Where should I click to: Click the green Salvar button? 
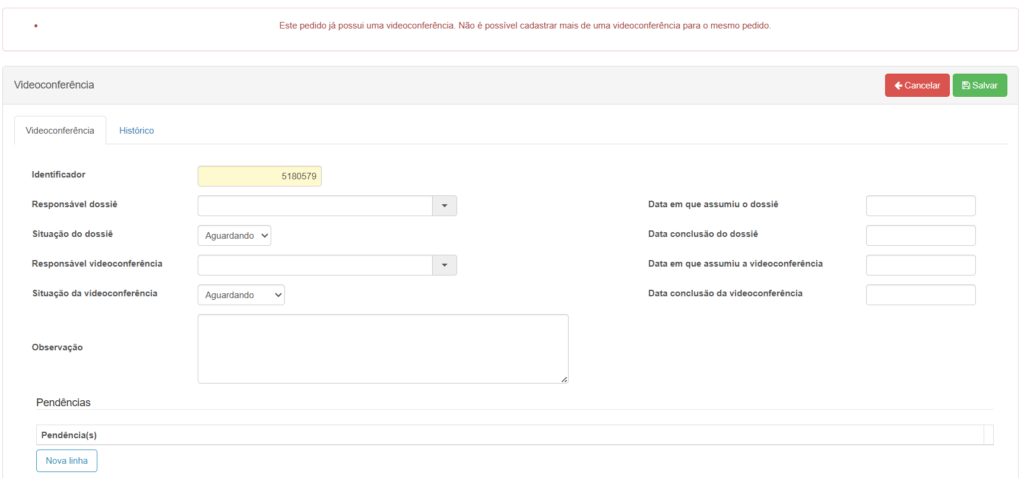coord(979,86)
